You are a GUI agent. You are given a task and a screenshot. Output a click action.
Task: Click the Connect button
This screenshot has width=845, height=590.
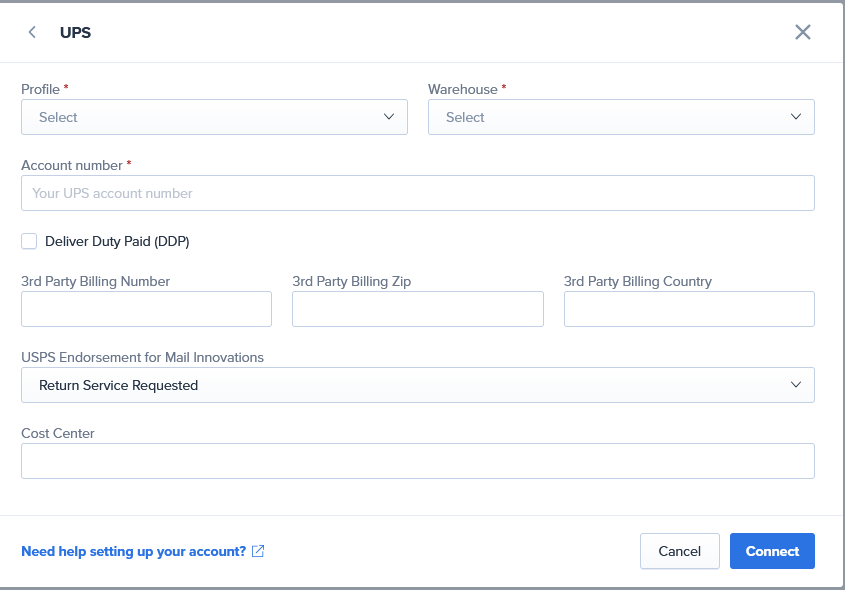click(772, 551)
